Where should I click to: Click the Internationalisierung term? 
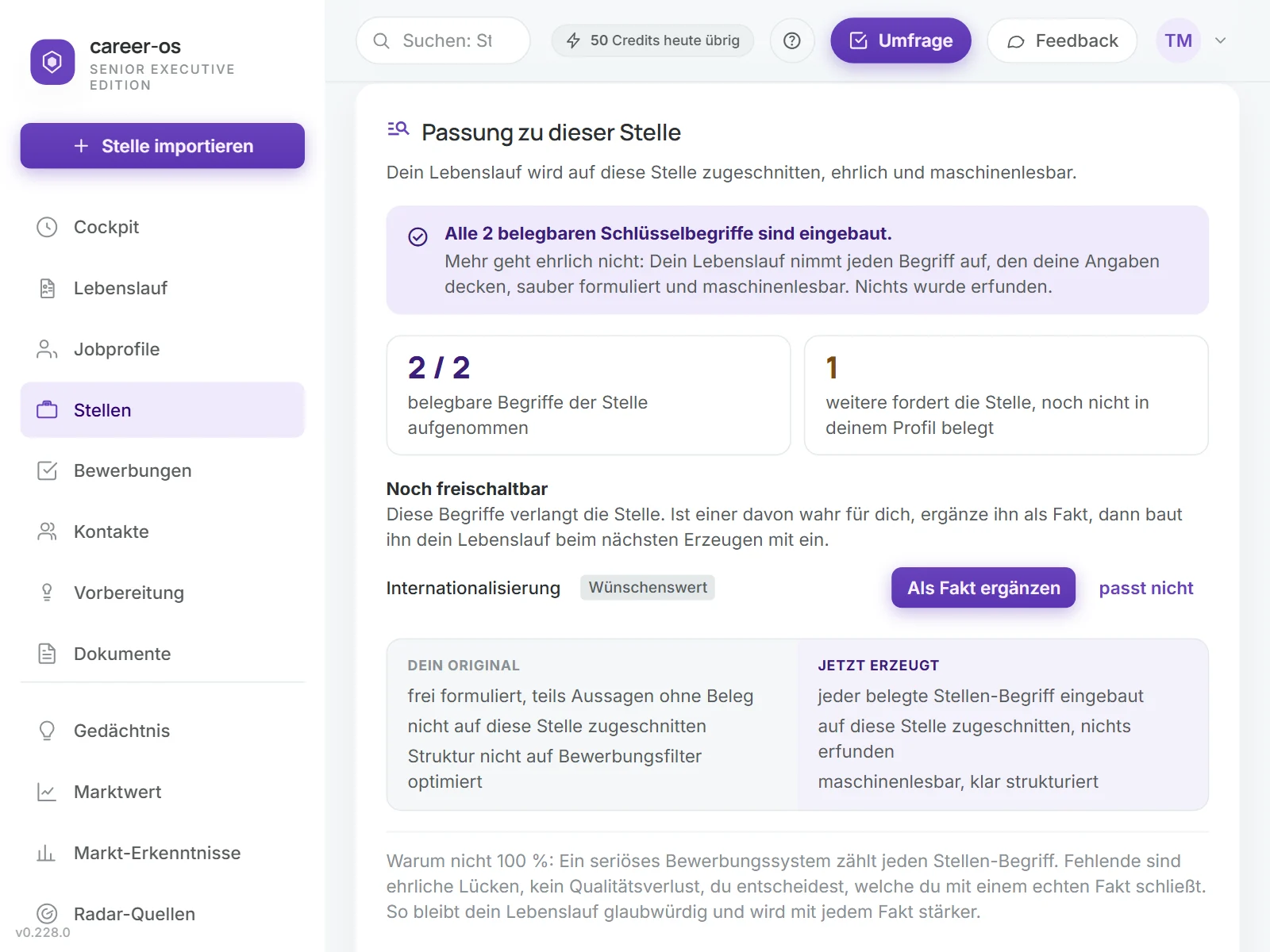473,588
